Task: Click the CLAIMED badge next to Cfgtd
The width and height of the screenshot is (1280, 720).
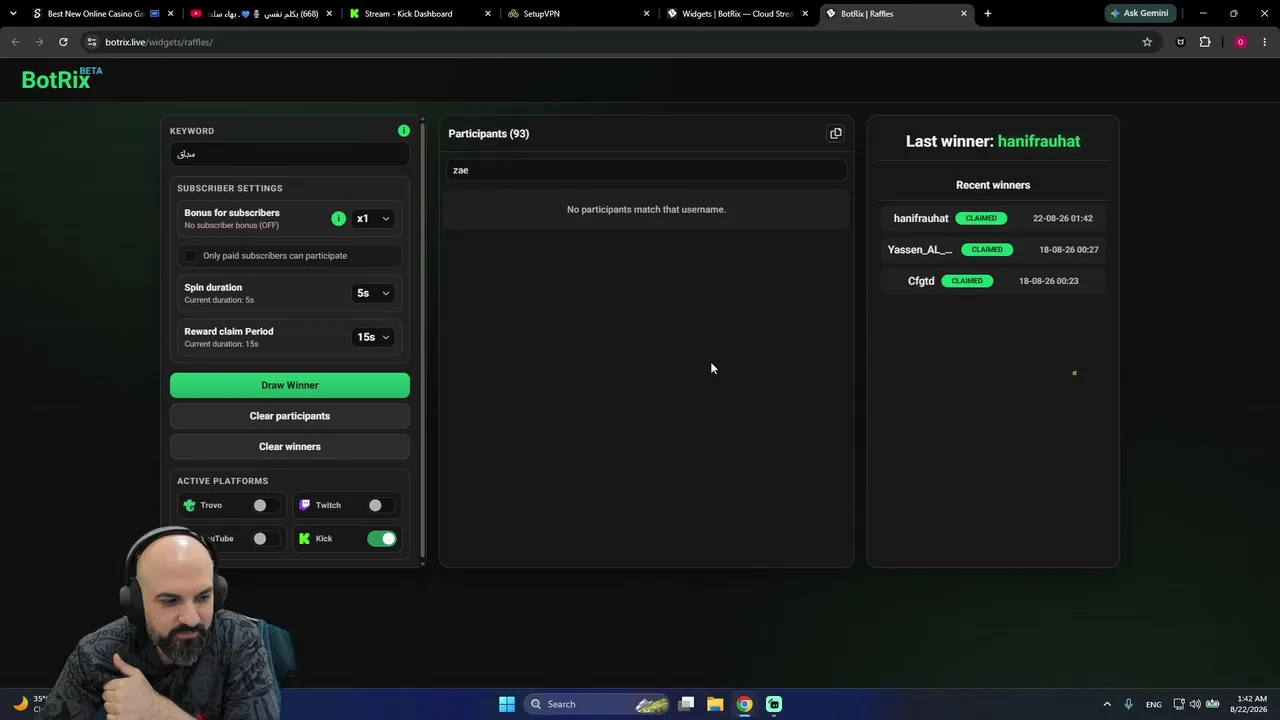Action: 967,281
